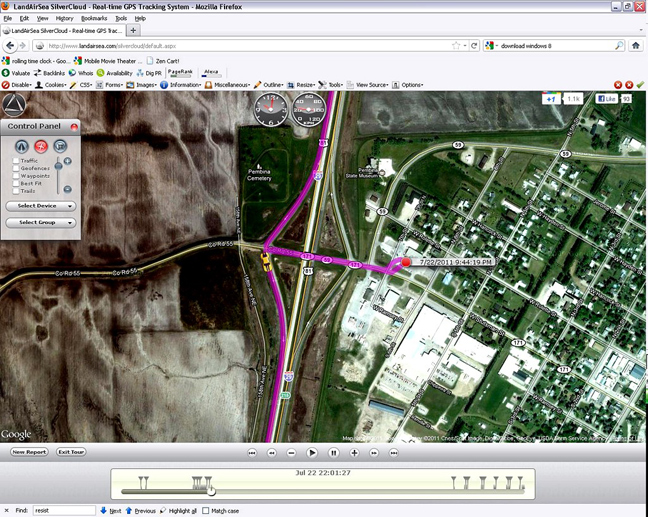648x517 pixels.
Task: Open a new tab with the plus button
Action: [x=133, y=30]
